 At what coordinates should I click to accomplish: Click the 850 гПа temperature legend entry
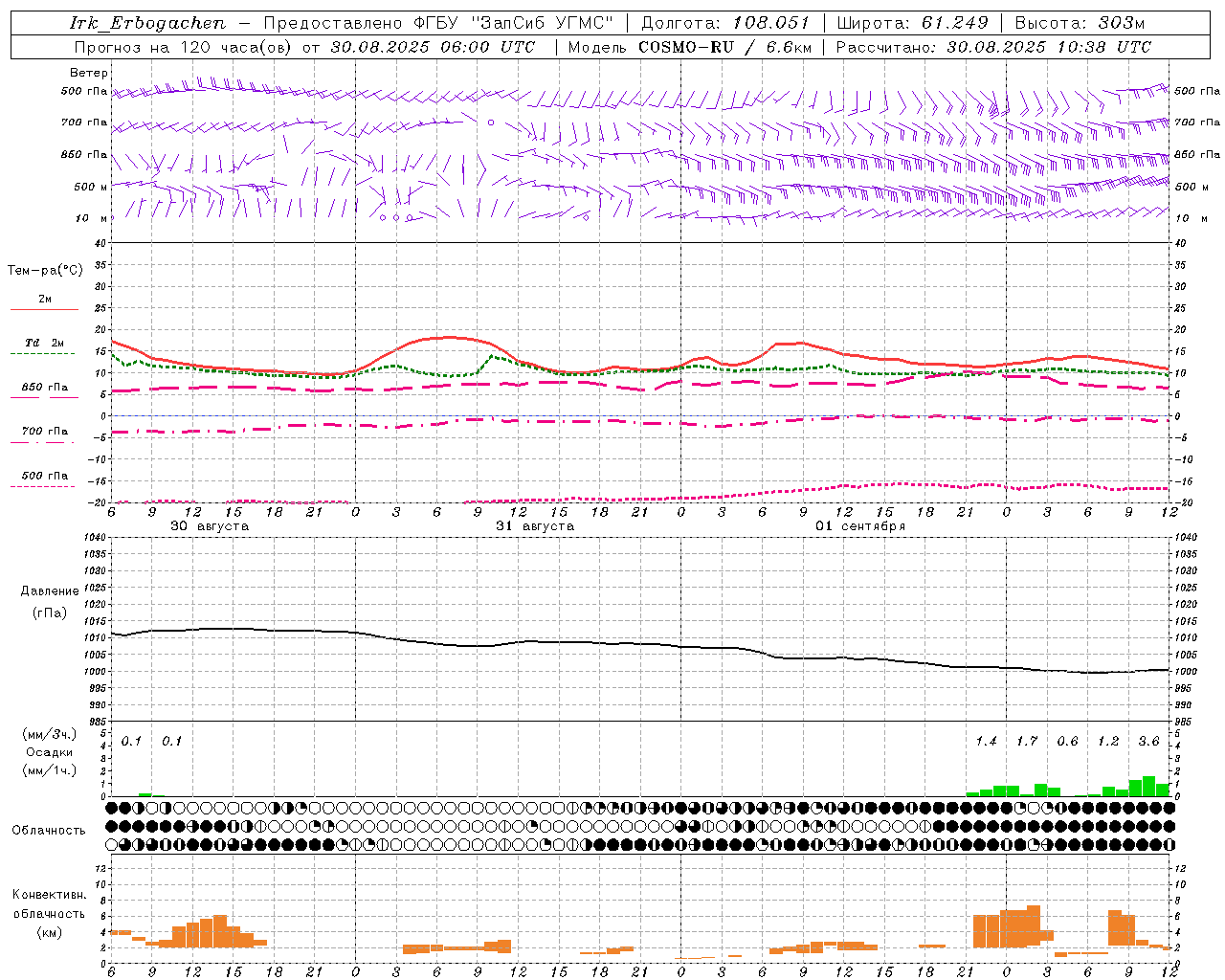pos(45,388)
